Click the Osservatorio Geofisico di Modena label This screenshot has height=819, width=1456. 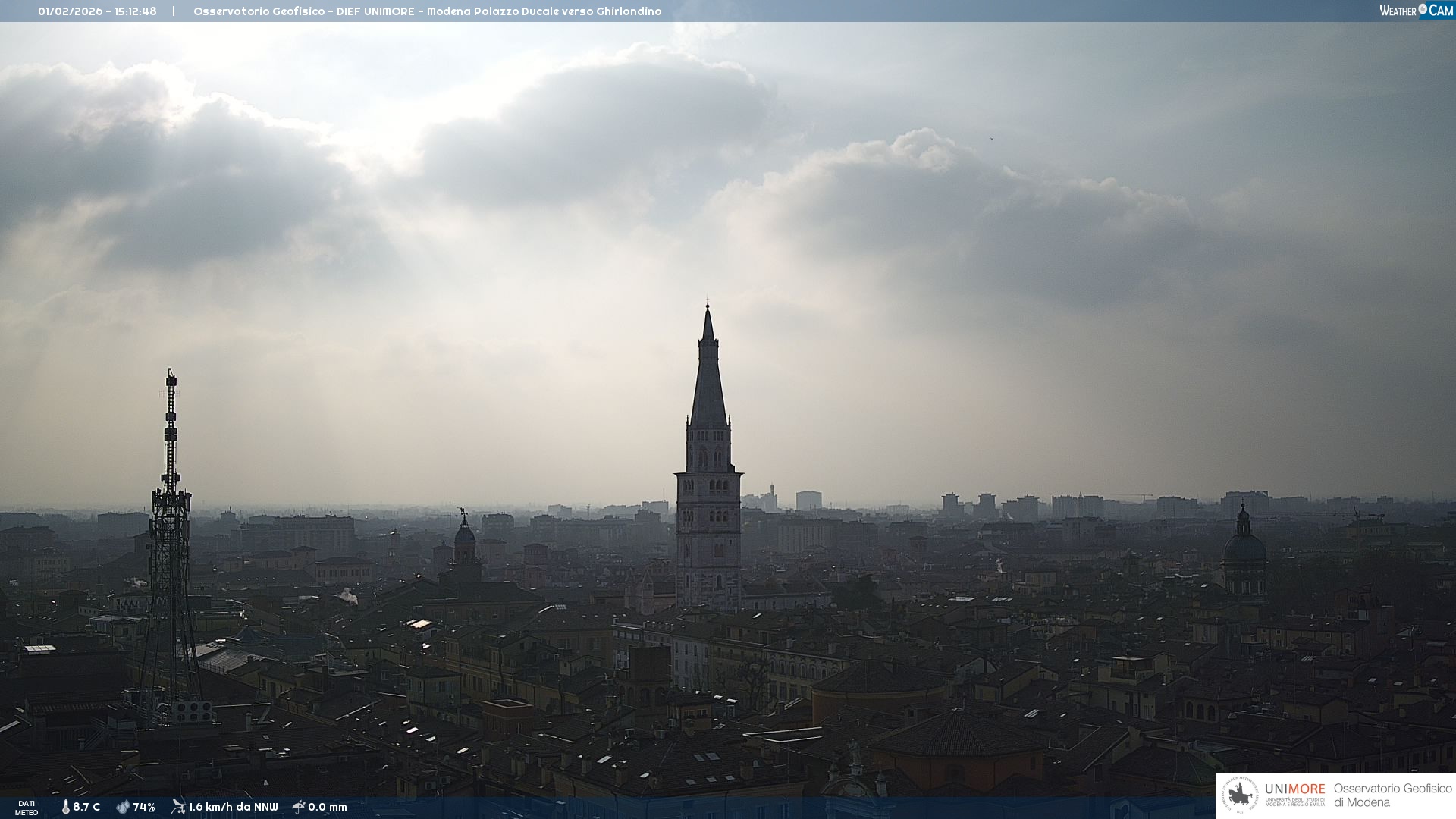[x=1392, y=795]
